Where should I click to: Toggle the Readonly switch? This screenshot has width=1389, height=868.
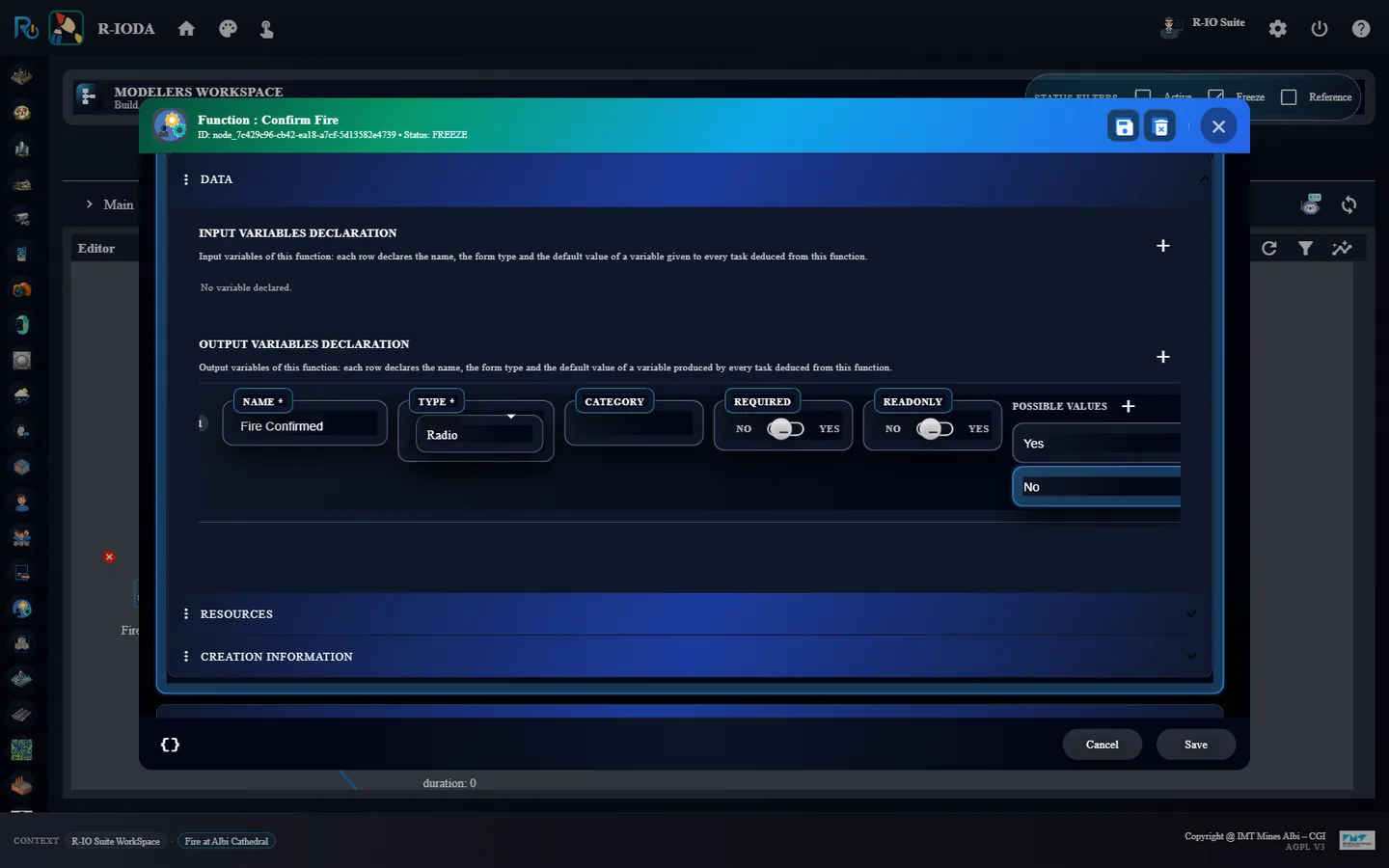[935, 429]
